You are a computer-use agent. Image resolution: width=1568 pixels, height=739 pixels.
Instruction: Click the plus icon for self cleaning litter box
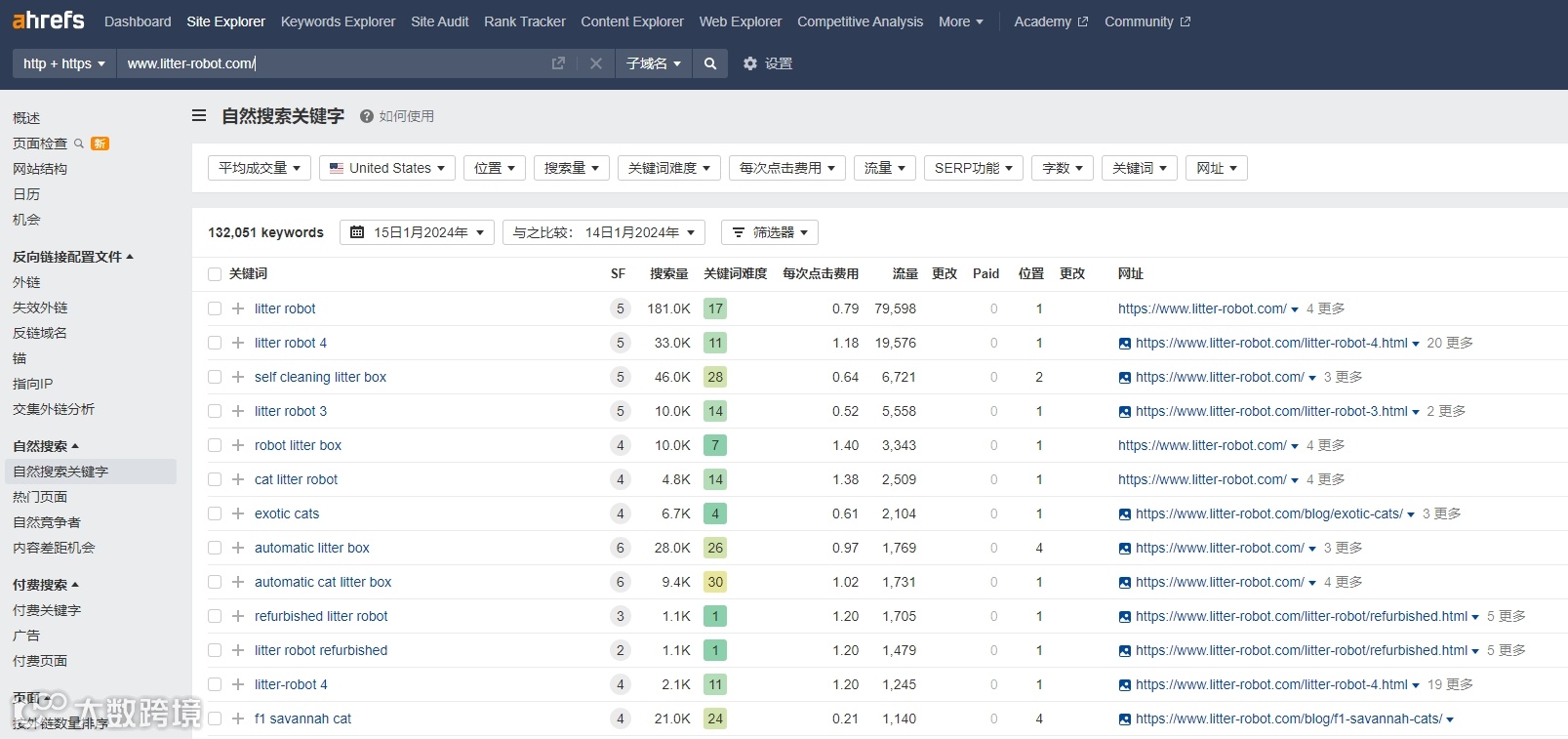pyautogui.click(x=238, y=377)
